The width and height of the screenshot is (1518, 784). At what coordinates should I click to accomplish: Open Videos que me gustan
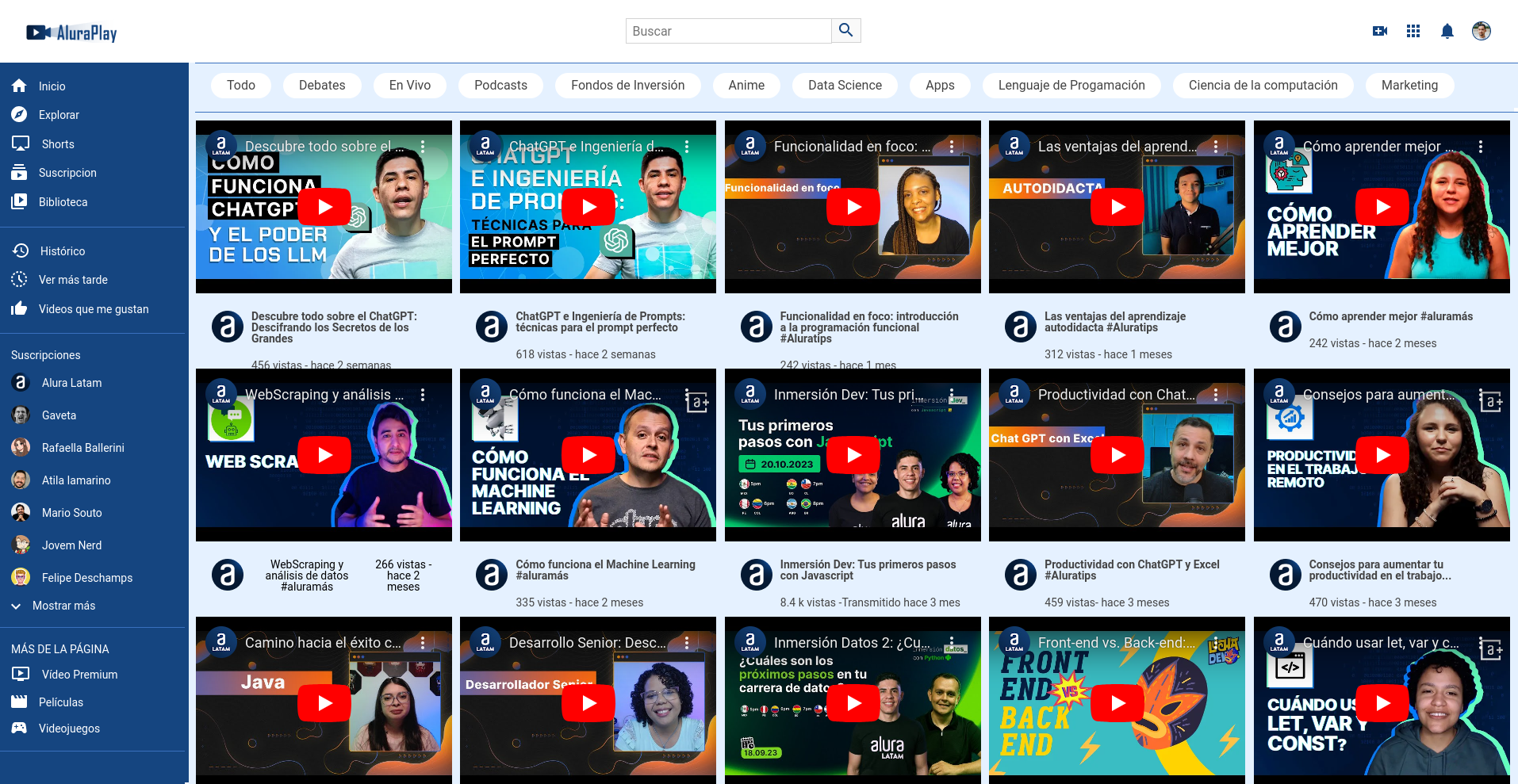(x=94, y=309)
